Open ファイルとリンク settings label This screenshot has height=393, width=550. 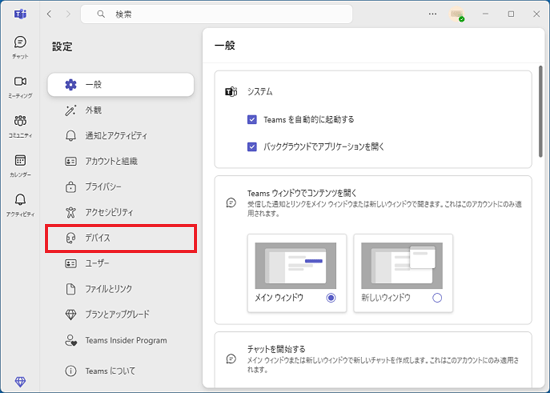click(108, 289)
